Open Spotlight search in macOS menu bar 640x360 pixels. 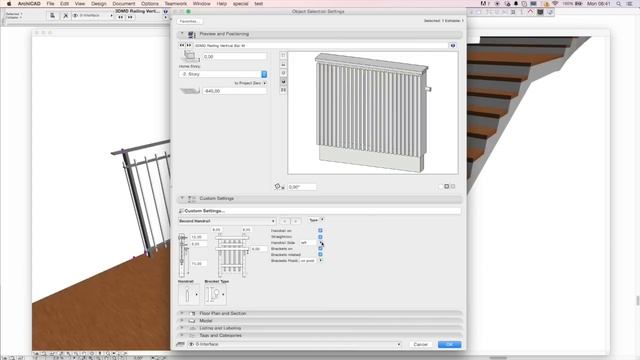[x=619, y=4]
